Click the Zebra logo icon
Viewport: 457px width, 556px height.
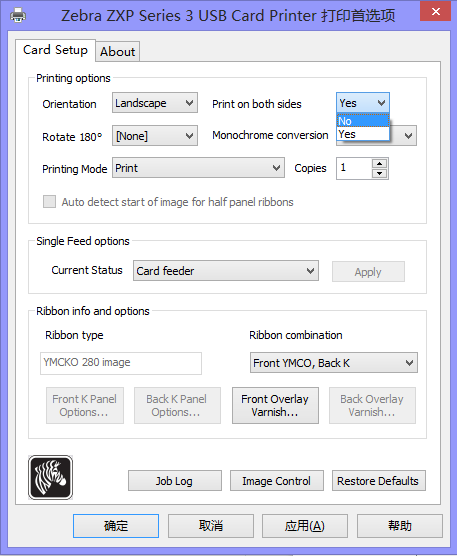50,477
